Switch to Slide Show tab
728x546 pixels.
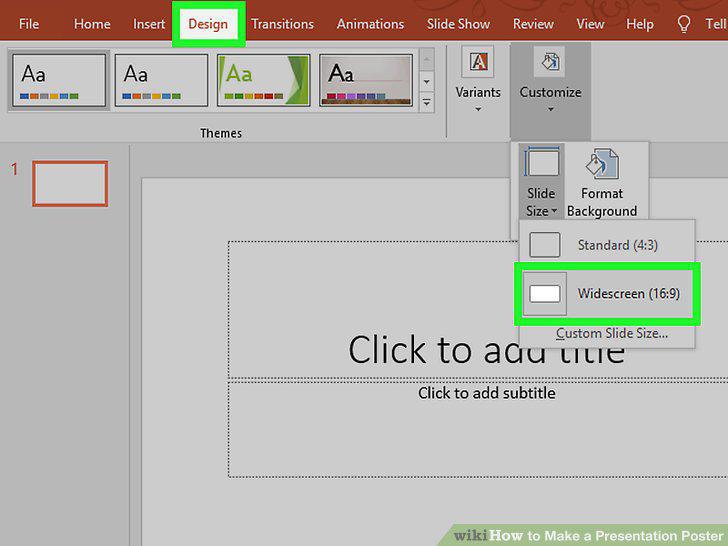(458, 24)
